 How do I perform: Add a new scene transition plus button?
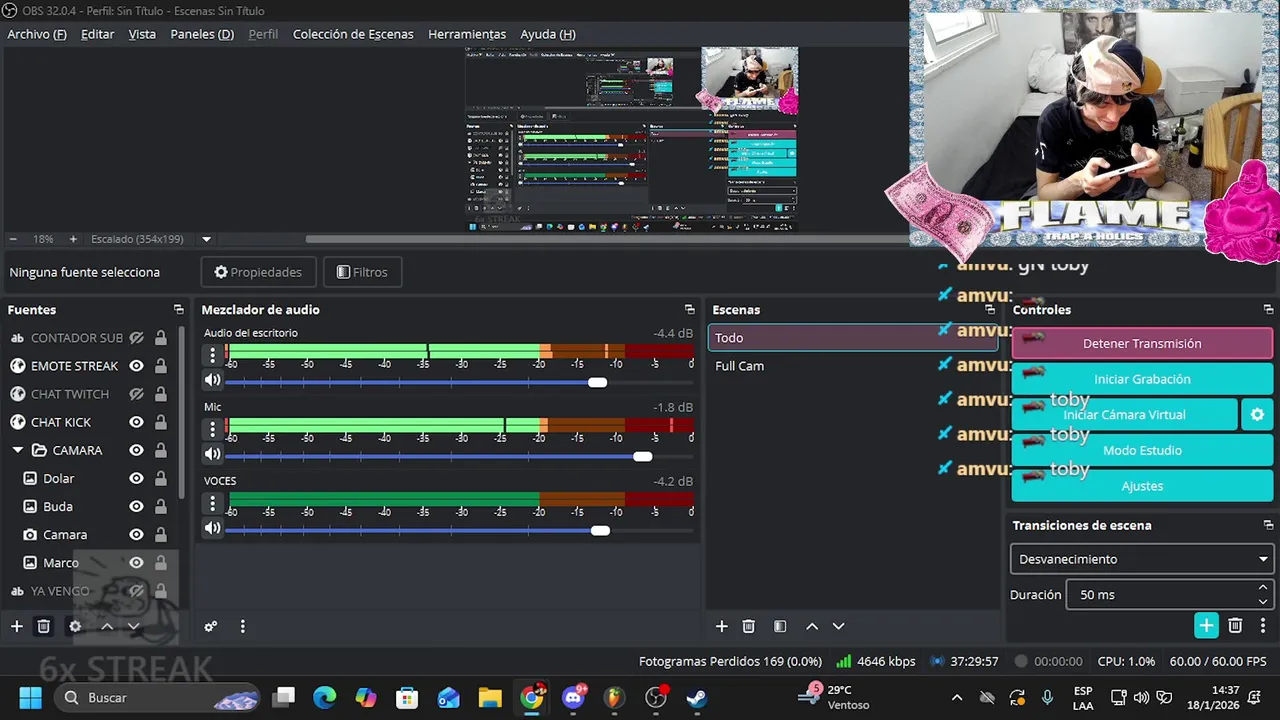point(1206,625)
